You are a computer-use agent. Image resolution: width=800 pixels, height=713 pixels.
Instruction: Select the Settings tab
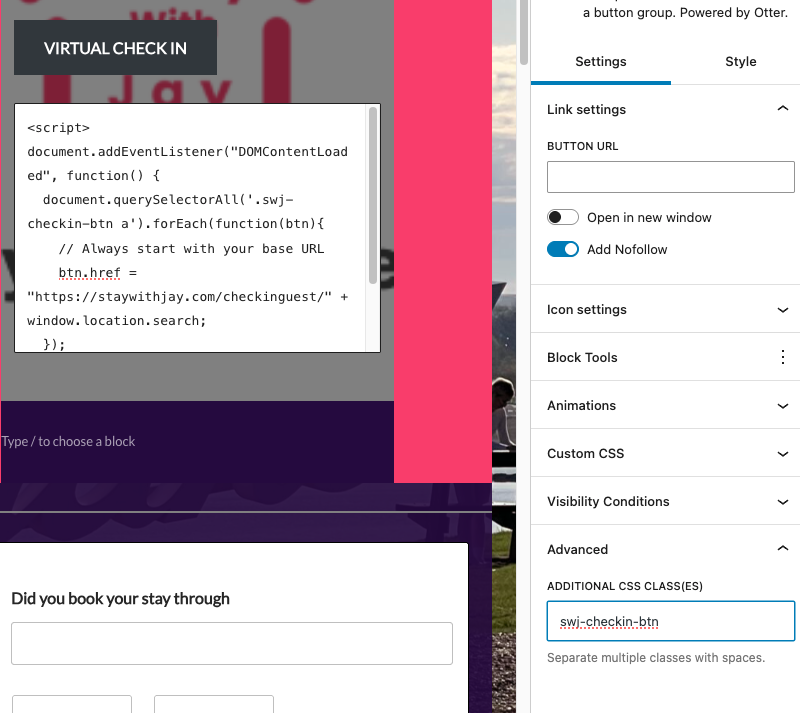[600, 61]
